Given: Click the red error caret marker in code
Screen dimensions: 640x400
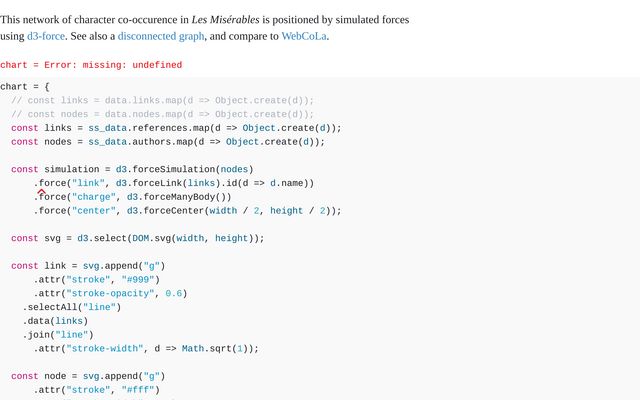Looking at the screenshot, I should (41, 192).
